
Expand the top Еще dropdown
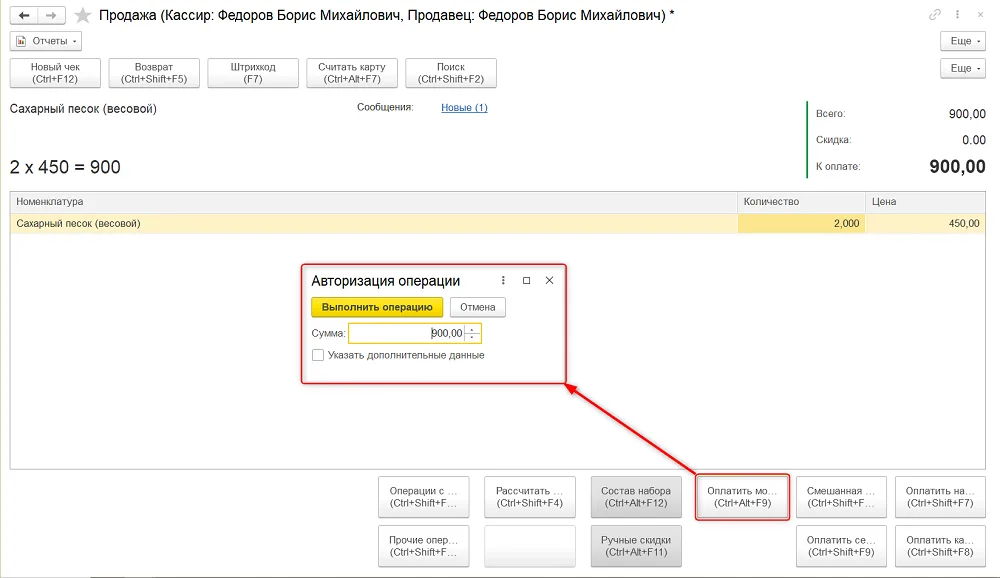(x=963, y=41)
